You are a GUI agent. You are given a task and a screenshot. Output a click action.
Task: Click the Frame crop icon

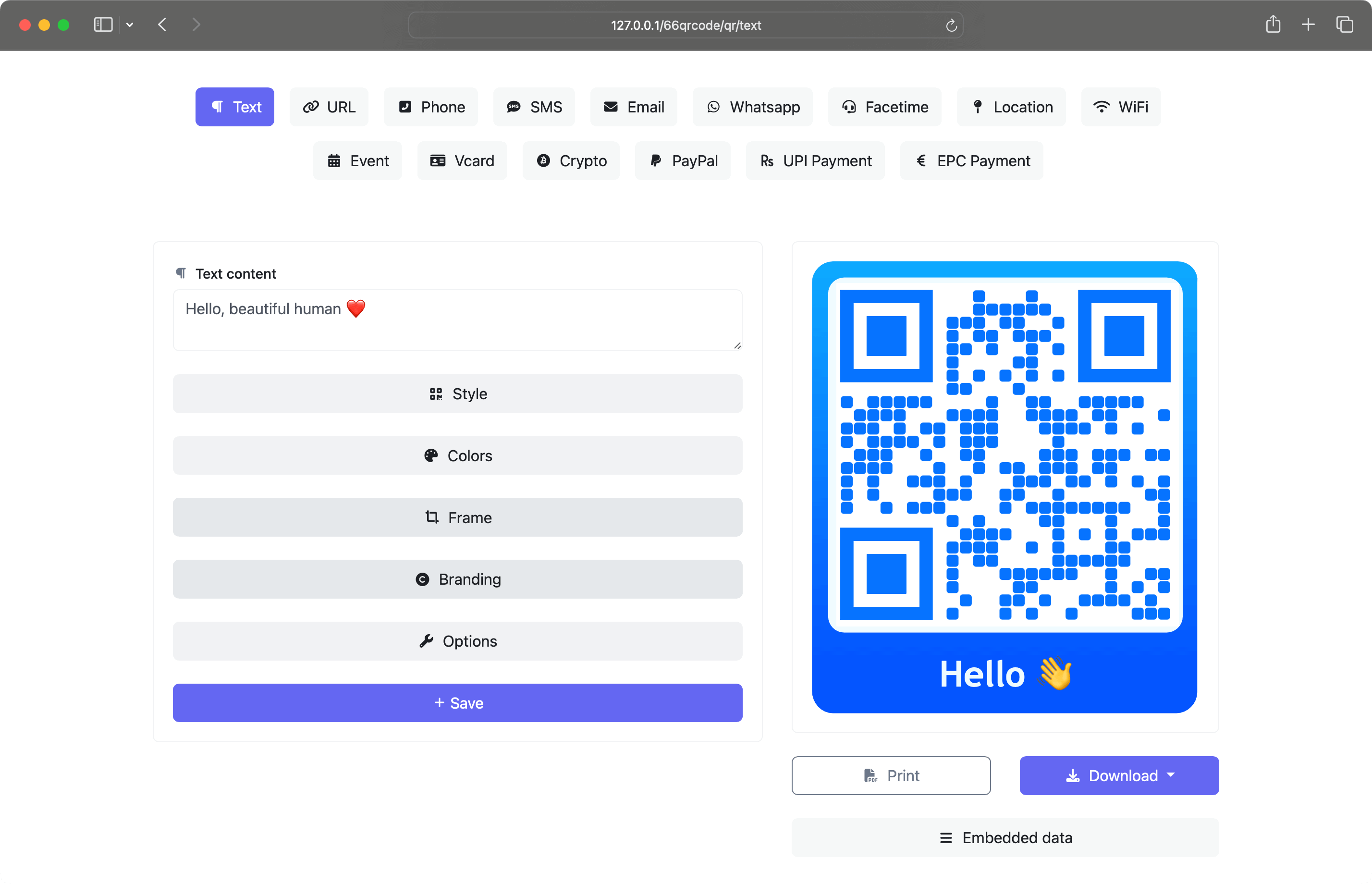(432, 517)
